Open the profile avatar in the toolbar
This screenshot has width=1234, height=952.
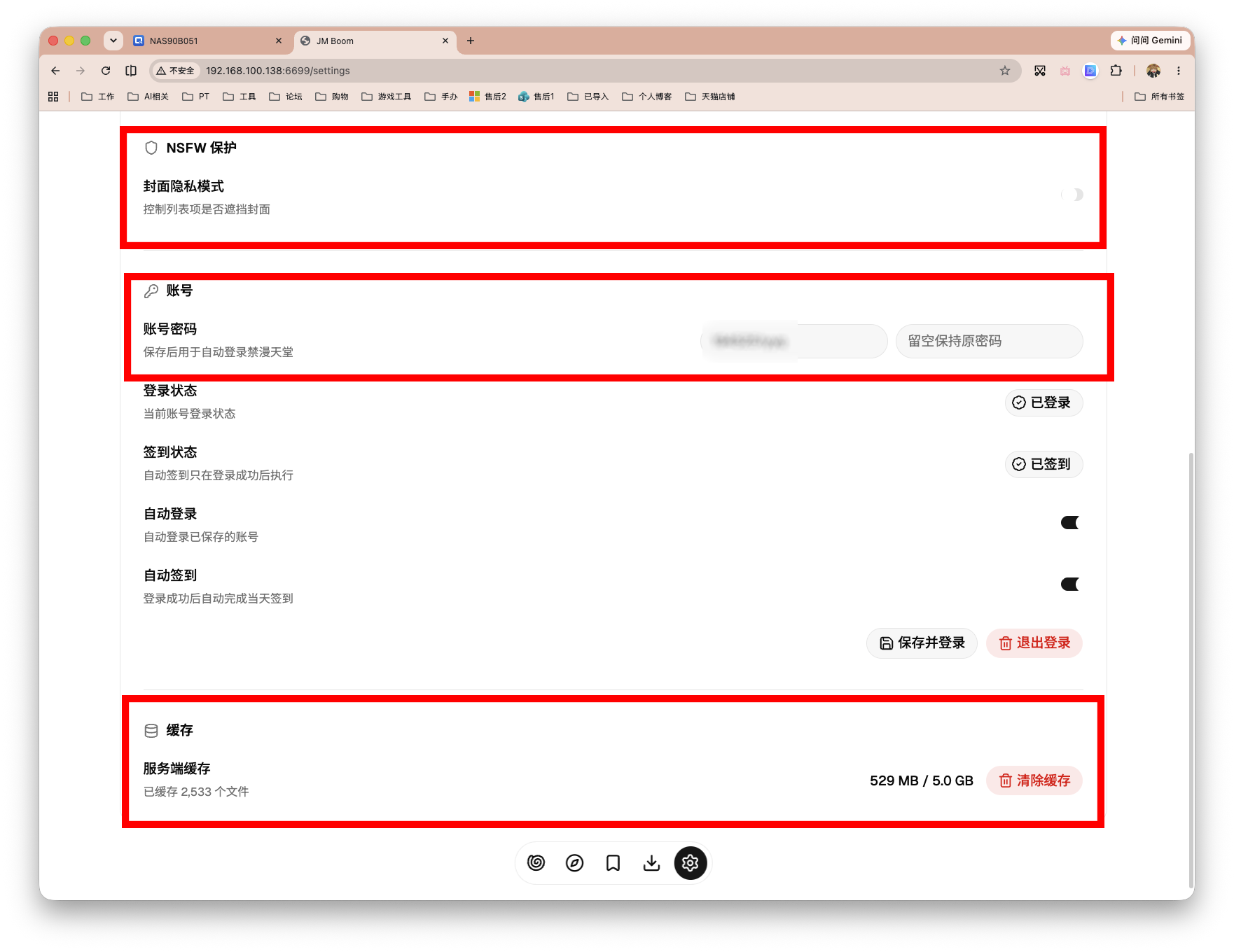pyautogui.click(x=1153, y=71)
